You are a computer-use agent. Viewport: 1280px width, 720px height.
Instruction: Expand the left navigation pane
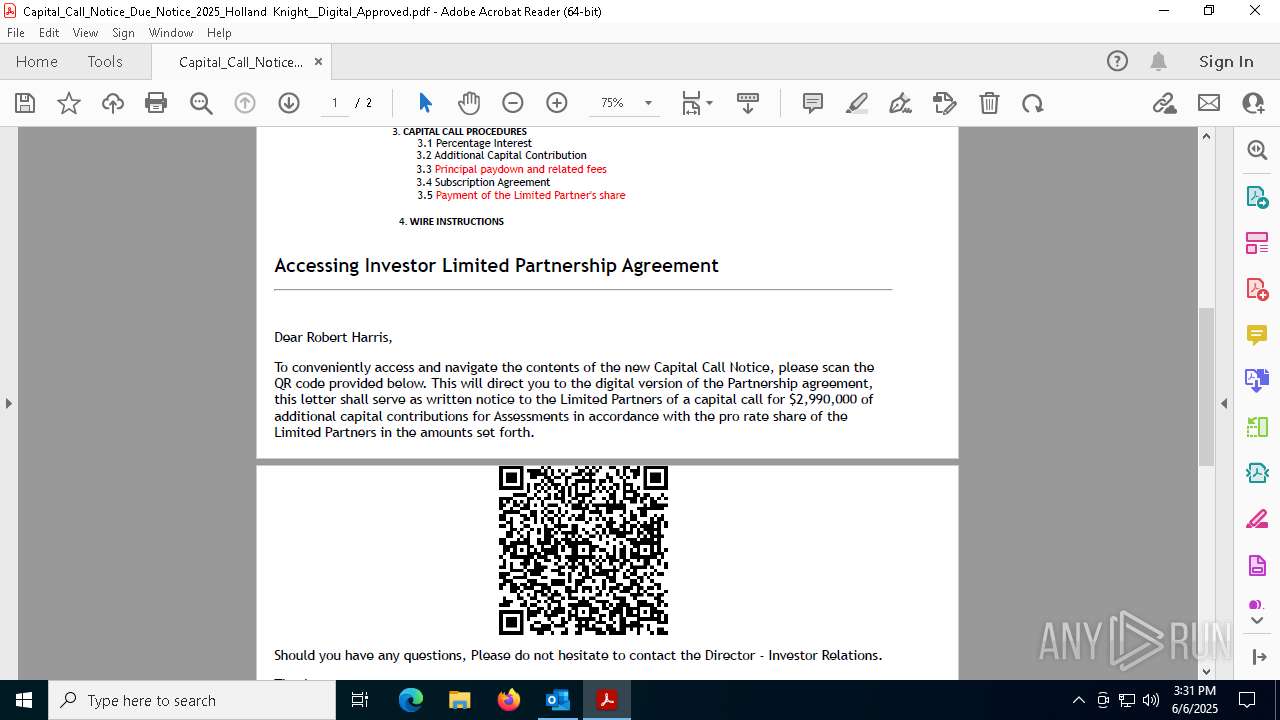pyautogui.click(x=9, y=403)
